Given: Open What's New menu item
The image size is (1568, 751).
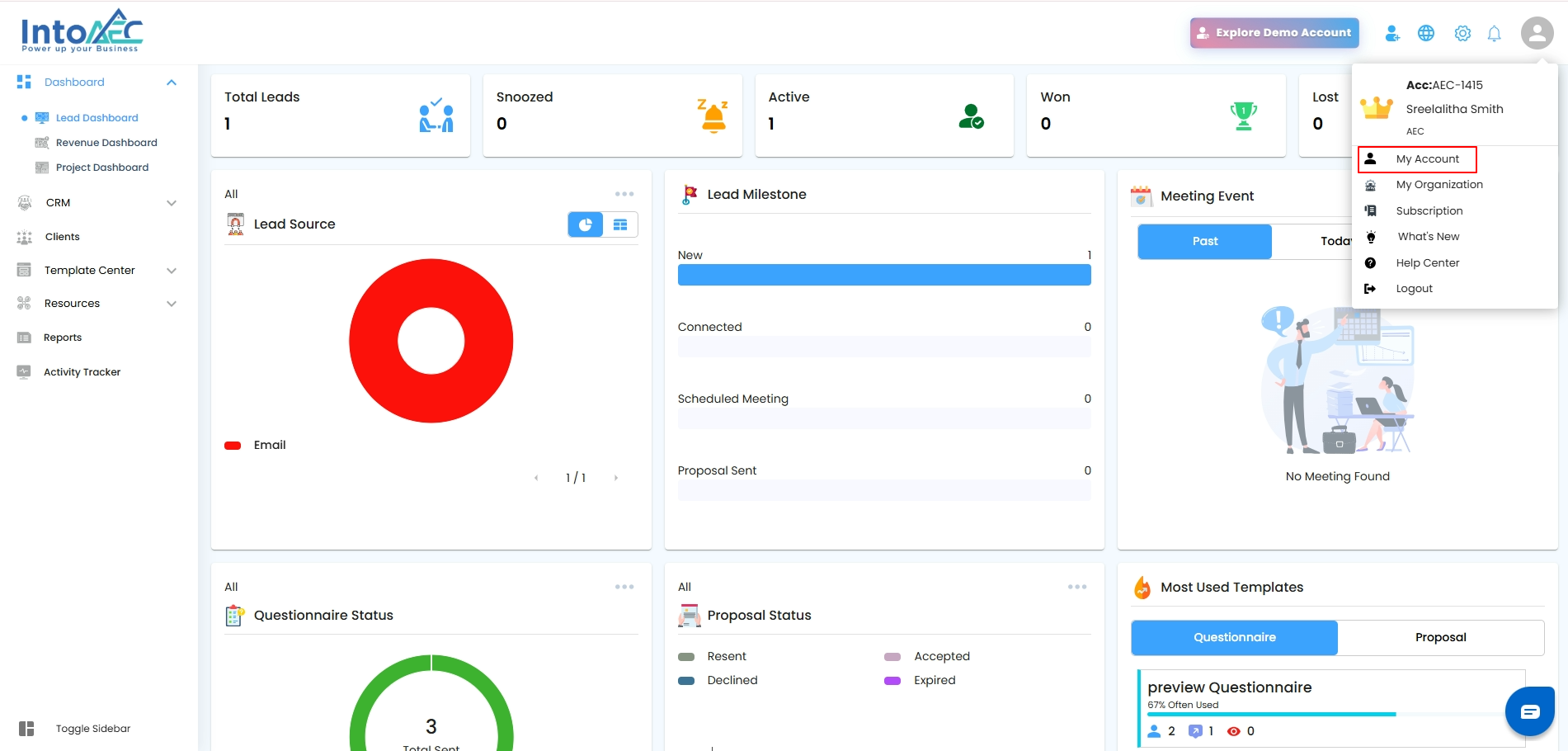Looking at the screenshot, I should click(1429, 237).
